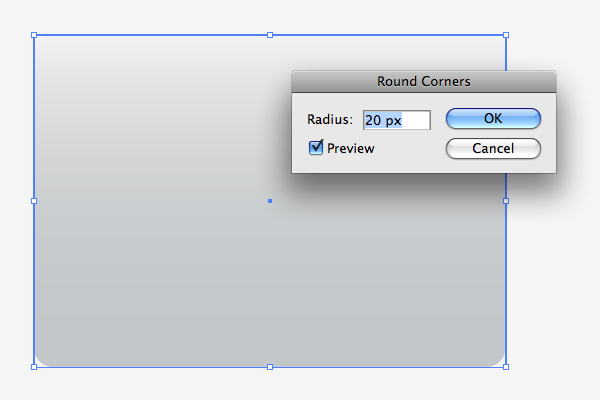This screenshot has height=400, width=600.
Task: Select the middle-right bounding box handle
Action: (506, 201)
